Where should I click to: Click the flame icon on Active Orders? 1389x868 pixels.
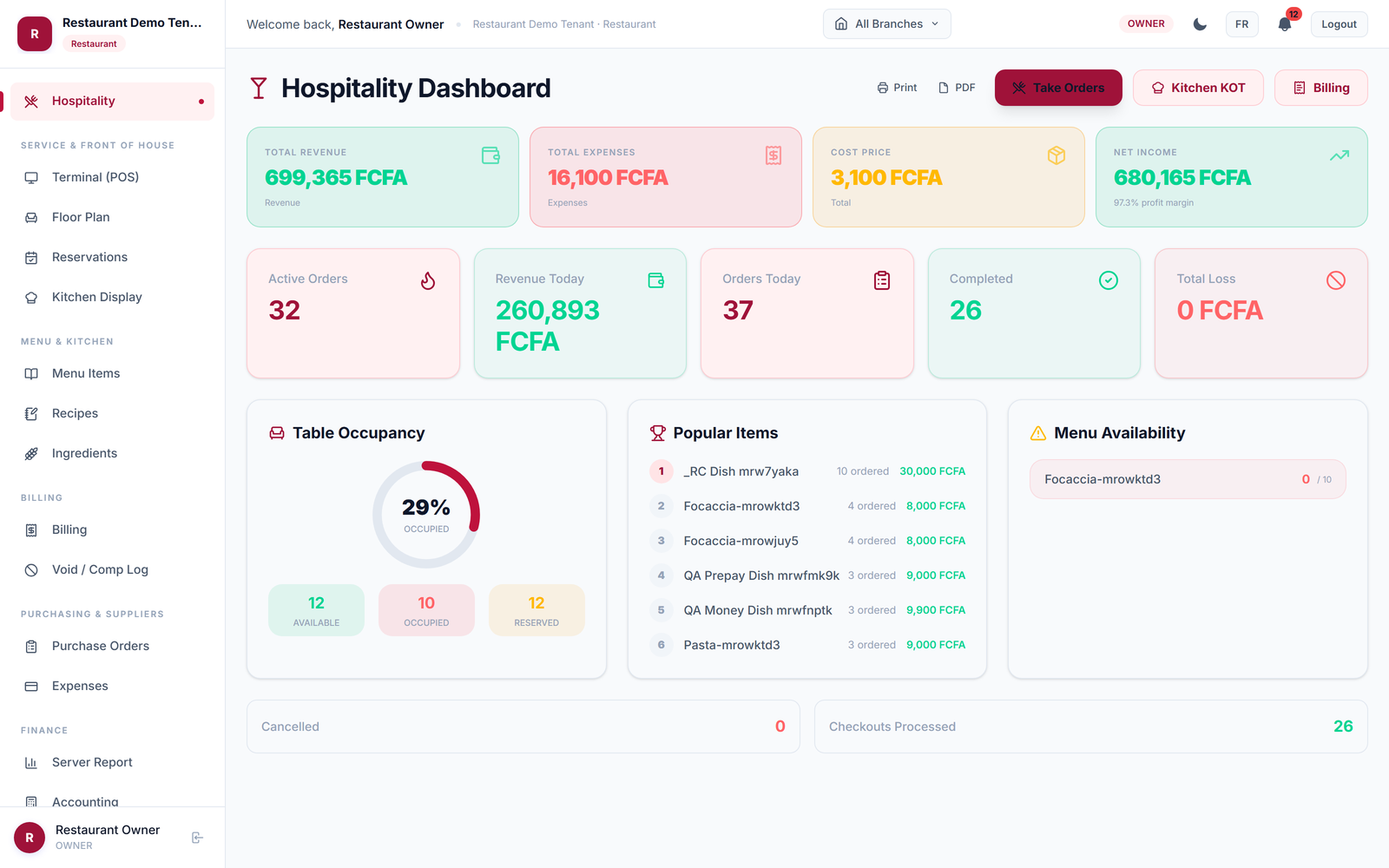pyautogui.click(x=428, y=280)
